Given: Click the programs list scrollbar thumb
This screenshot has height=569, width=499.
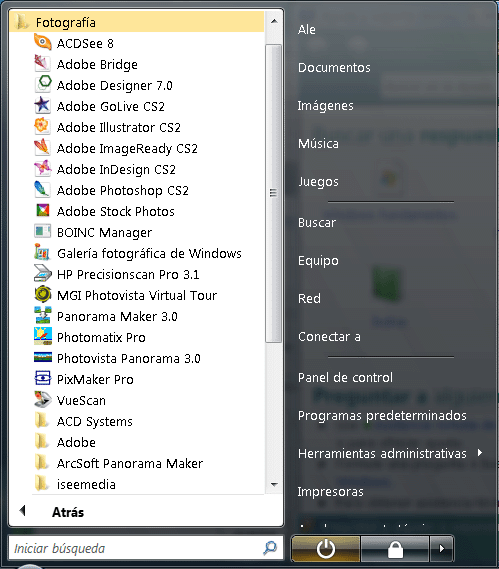Looking at the screenshot, I should [x=273, y=193].
